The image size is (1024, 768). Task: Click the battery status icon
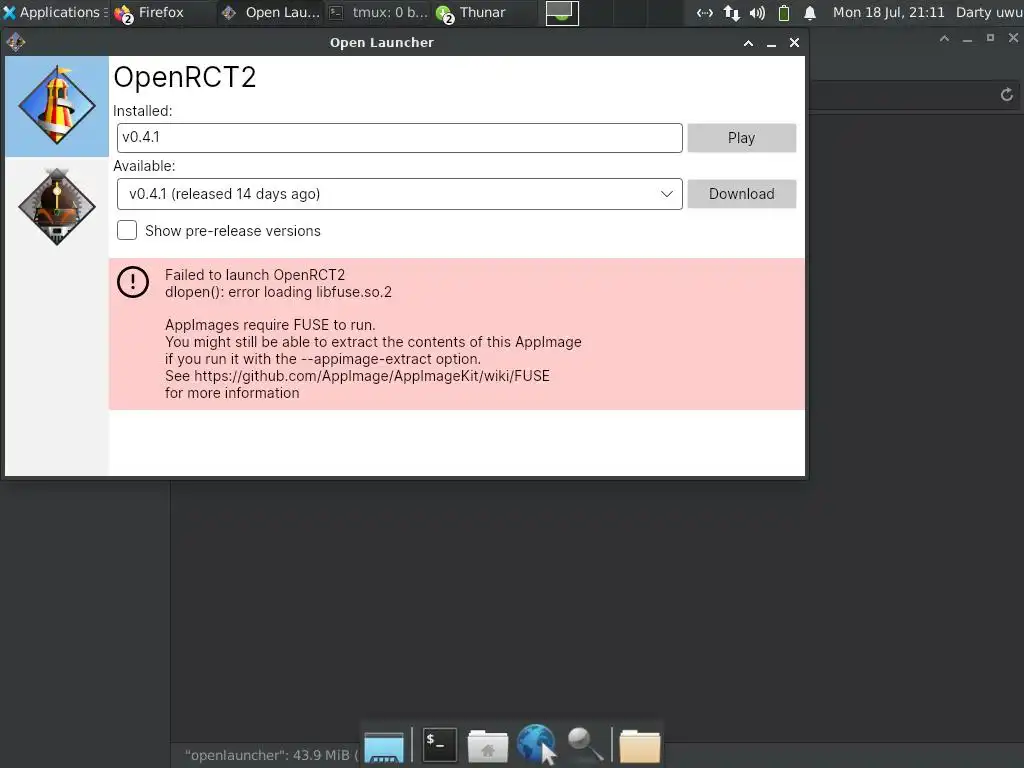[x=784, y=13]
